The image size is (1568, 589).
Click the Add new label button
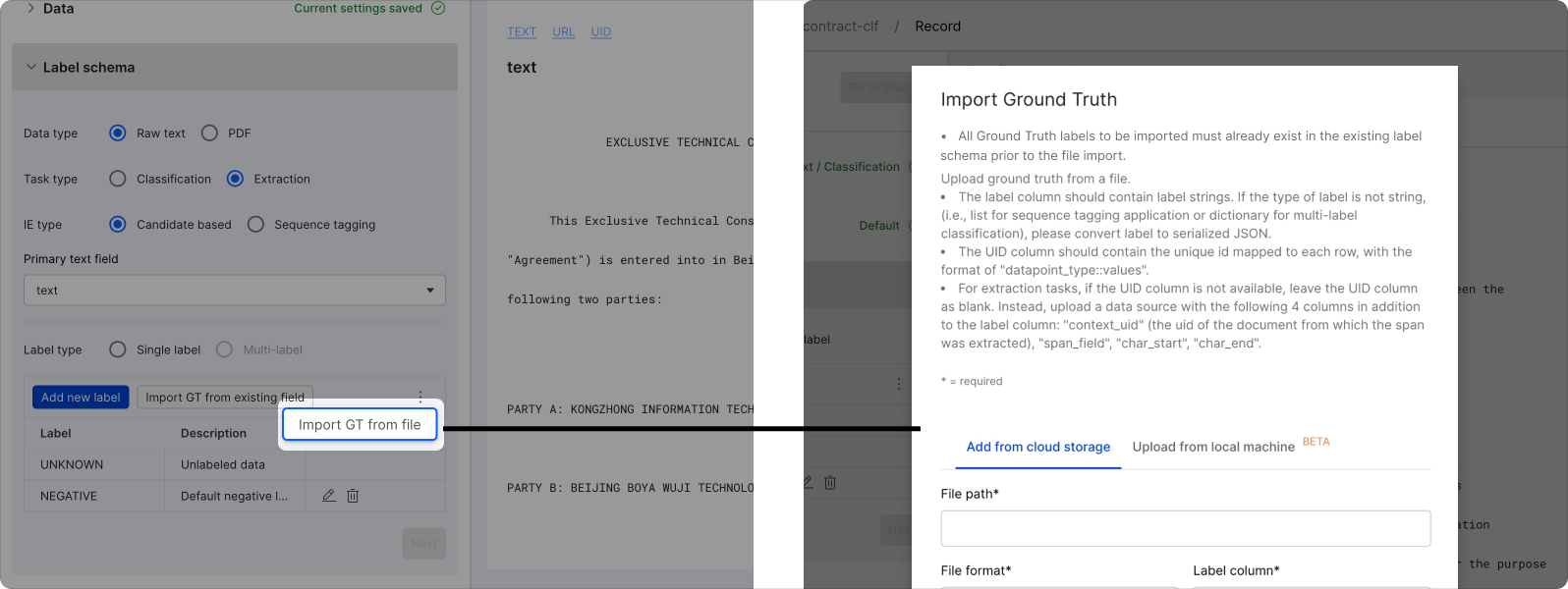pos(81,398)
